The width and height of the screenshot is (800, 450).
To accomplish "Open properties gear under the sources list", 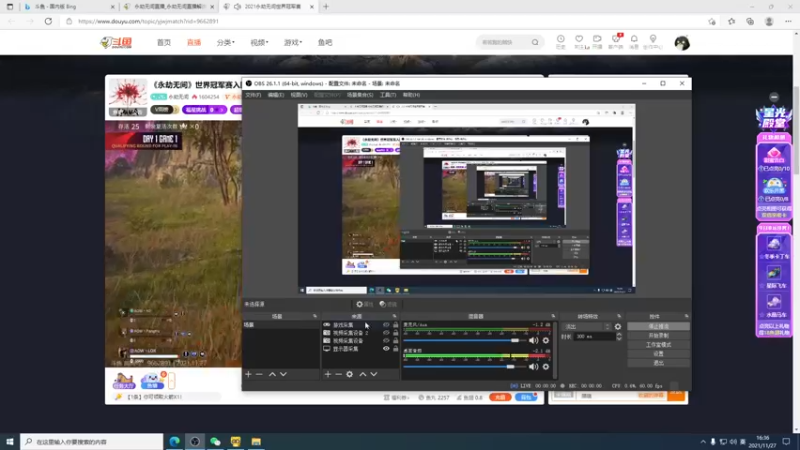I will point(349,374).
